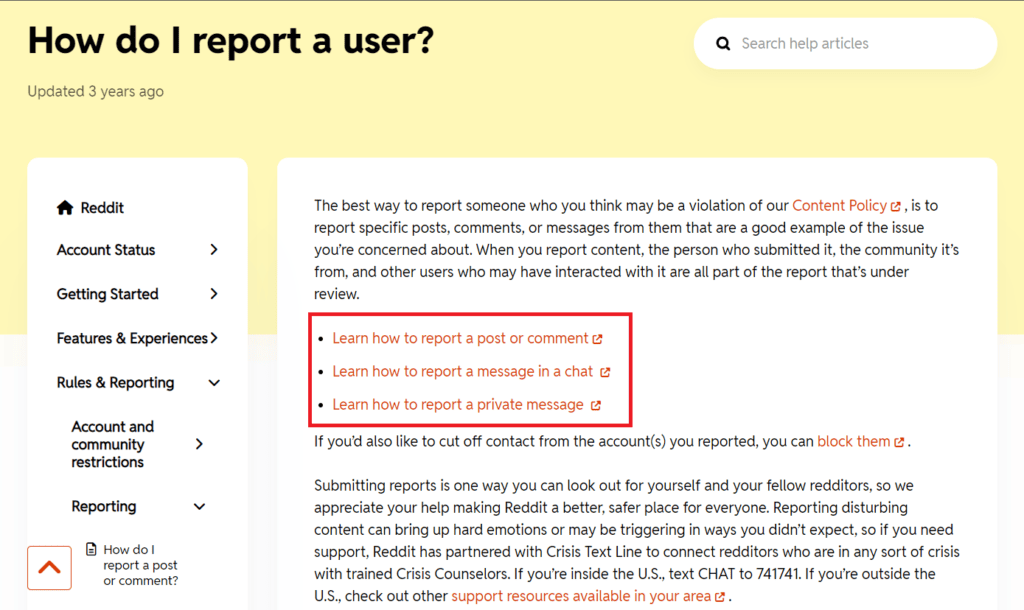
Task: Open the Reddit sidebar home item
Action: click(90, 208)
